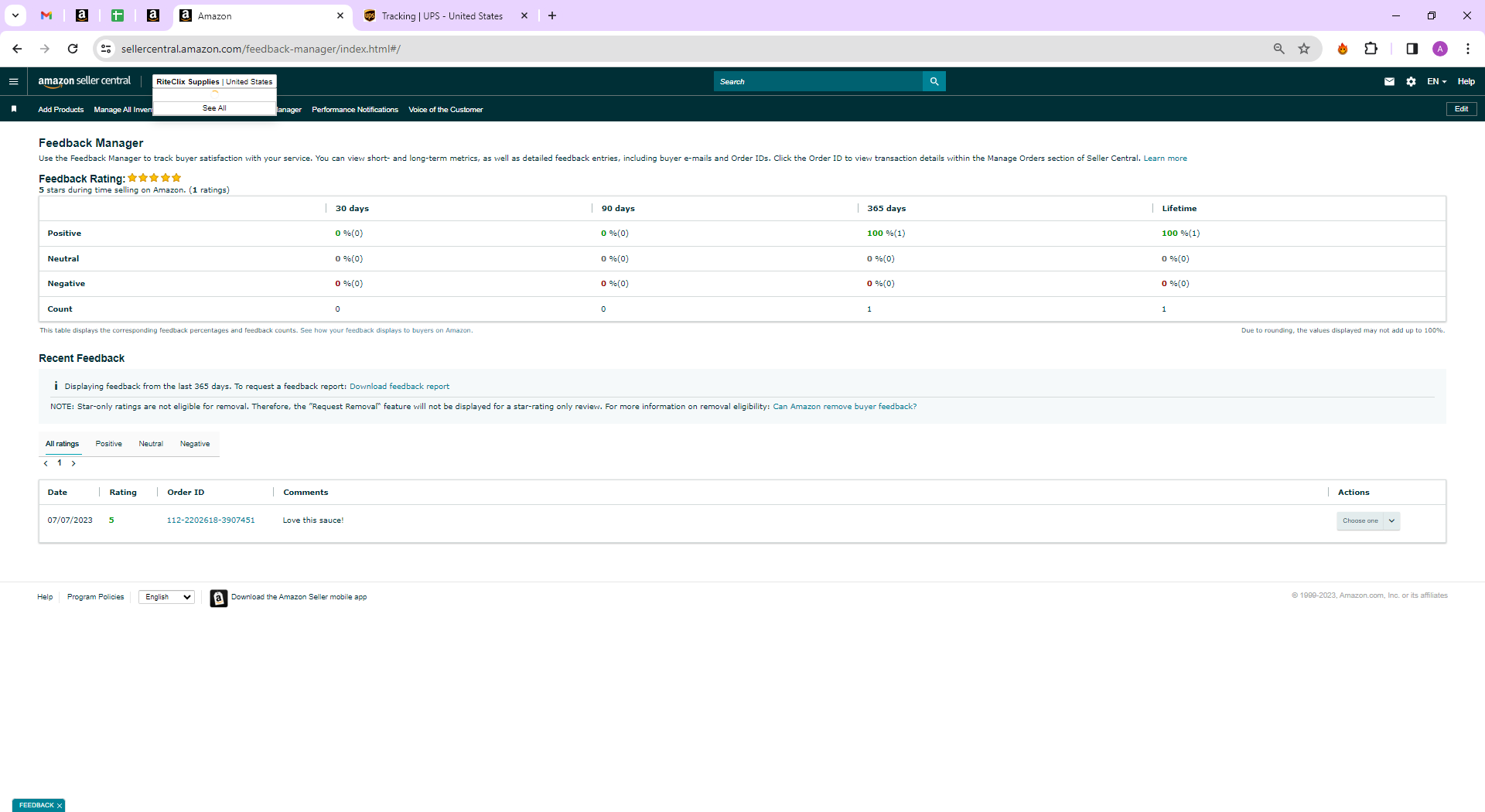Click the rating value 5 in feedback row

pyautogui.click(x=111, y=520)
